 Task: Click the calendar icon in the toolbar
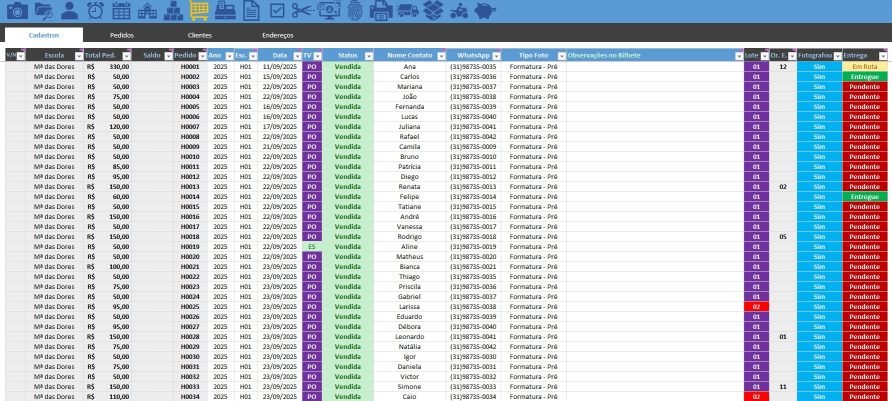tap(121, 11)
